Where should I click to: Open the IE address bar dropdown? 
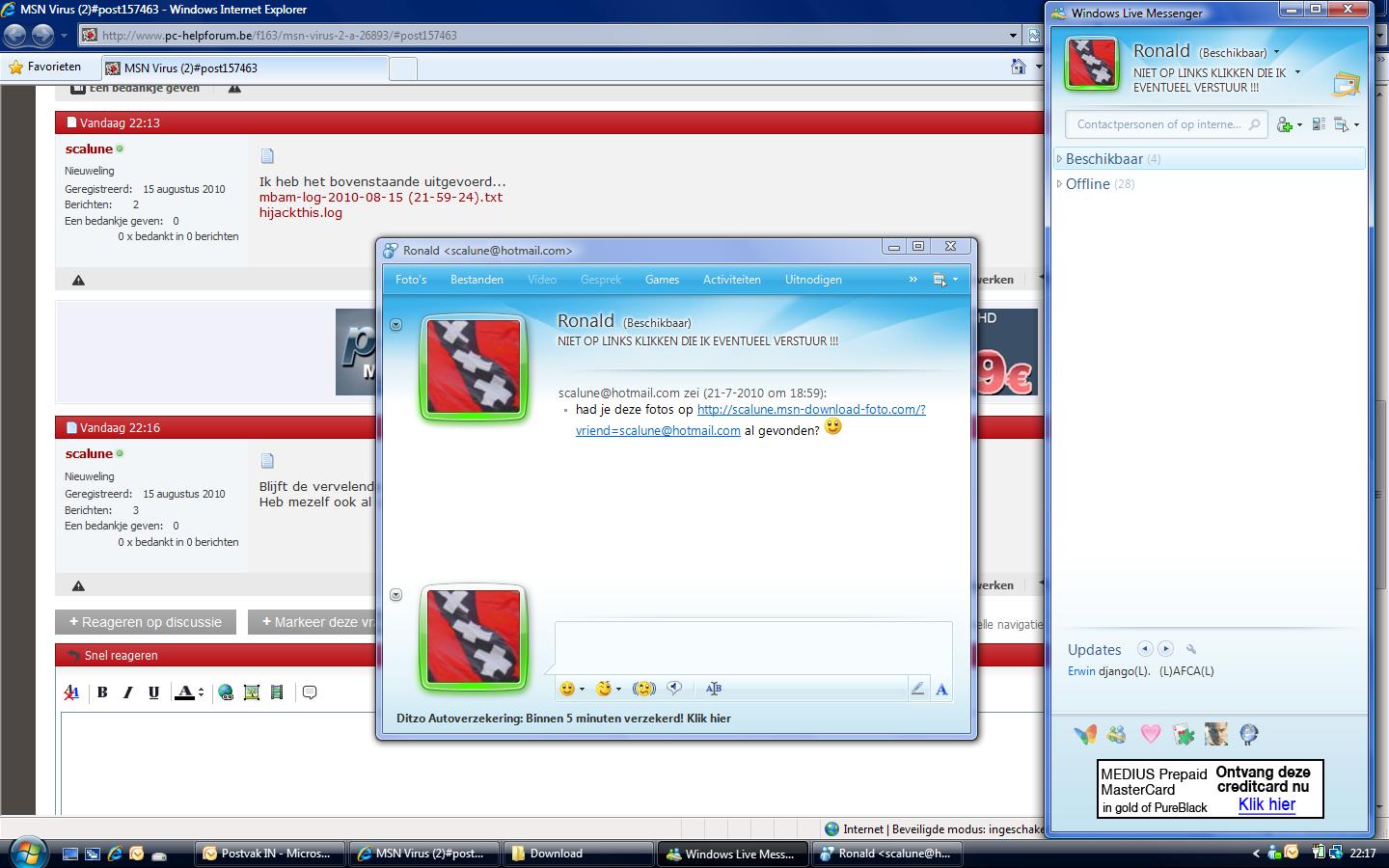click(1013, 36)
